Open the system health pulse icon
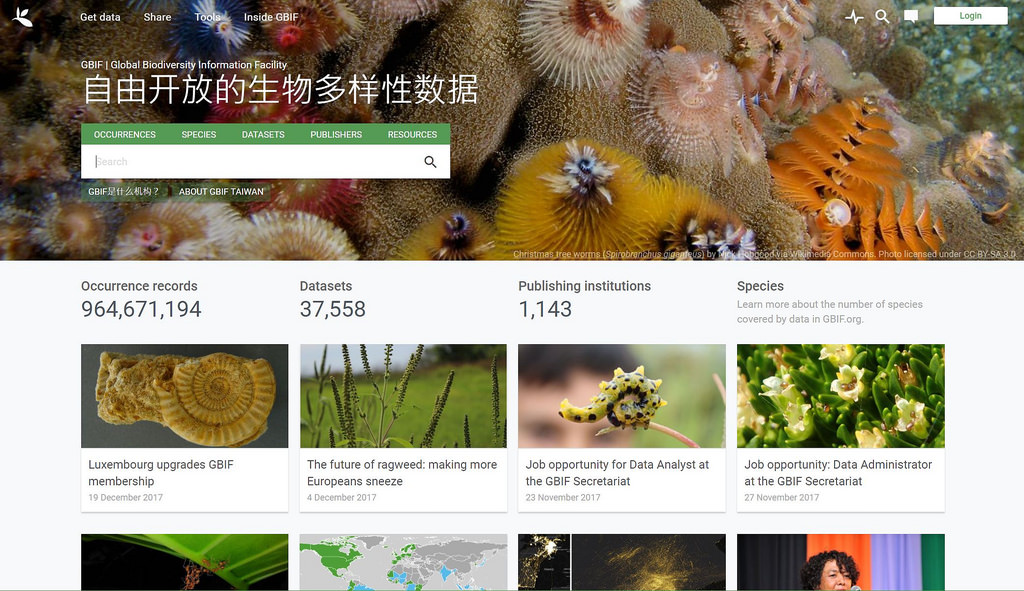The height and width of the screenshot is (591, 1024). 854,17
